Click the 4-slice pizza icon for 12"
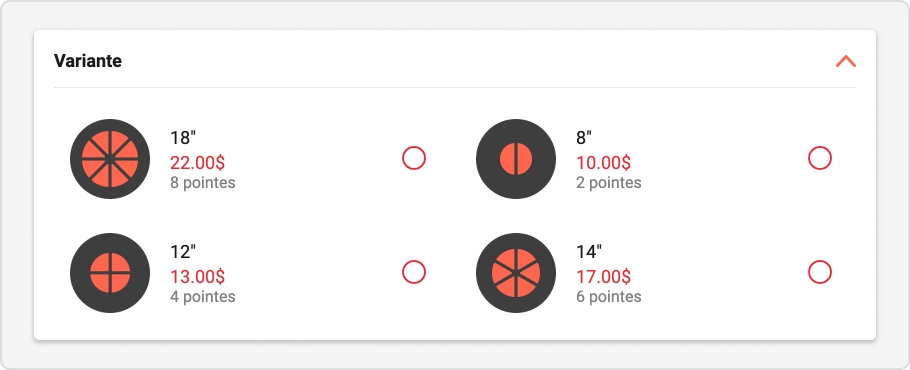The height and width of the screenshot is (370, 910). [x=110, y=273]
